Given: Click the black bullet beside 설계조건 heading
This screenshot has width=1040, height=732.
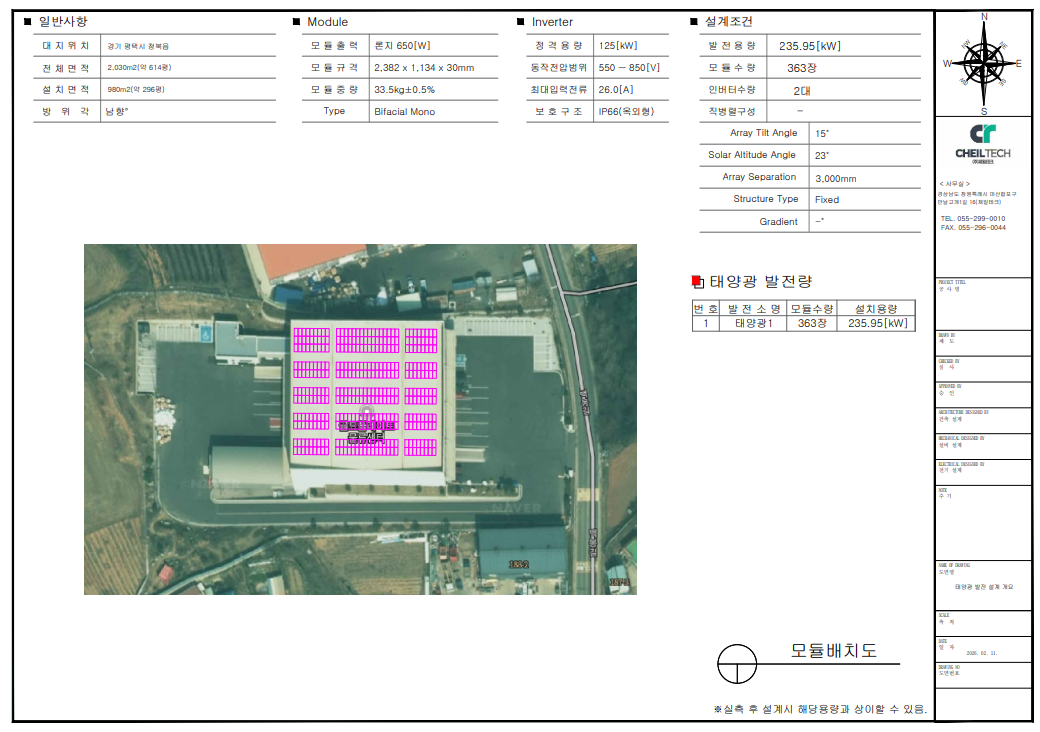Looking at the screenshot, I should point(694,22).
